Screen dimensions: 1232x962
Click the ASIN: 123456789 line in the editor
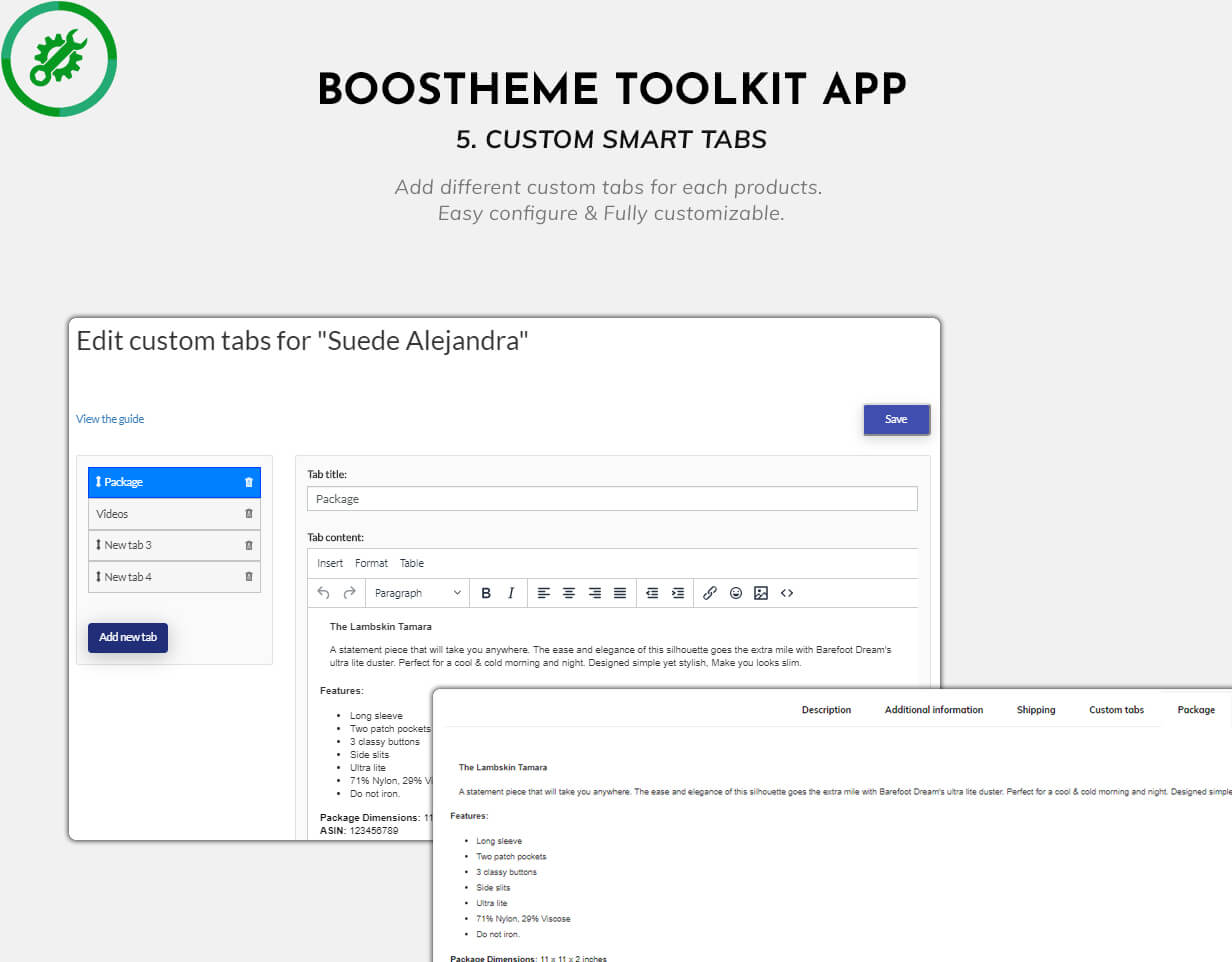pos(359,831)
